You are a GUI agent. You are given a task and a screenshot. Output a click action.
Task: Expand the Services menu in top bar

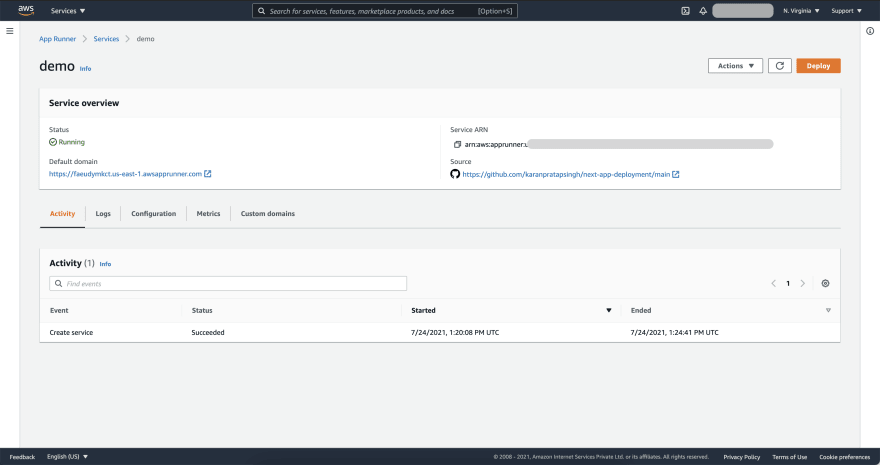68,11
